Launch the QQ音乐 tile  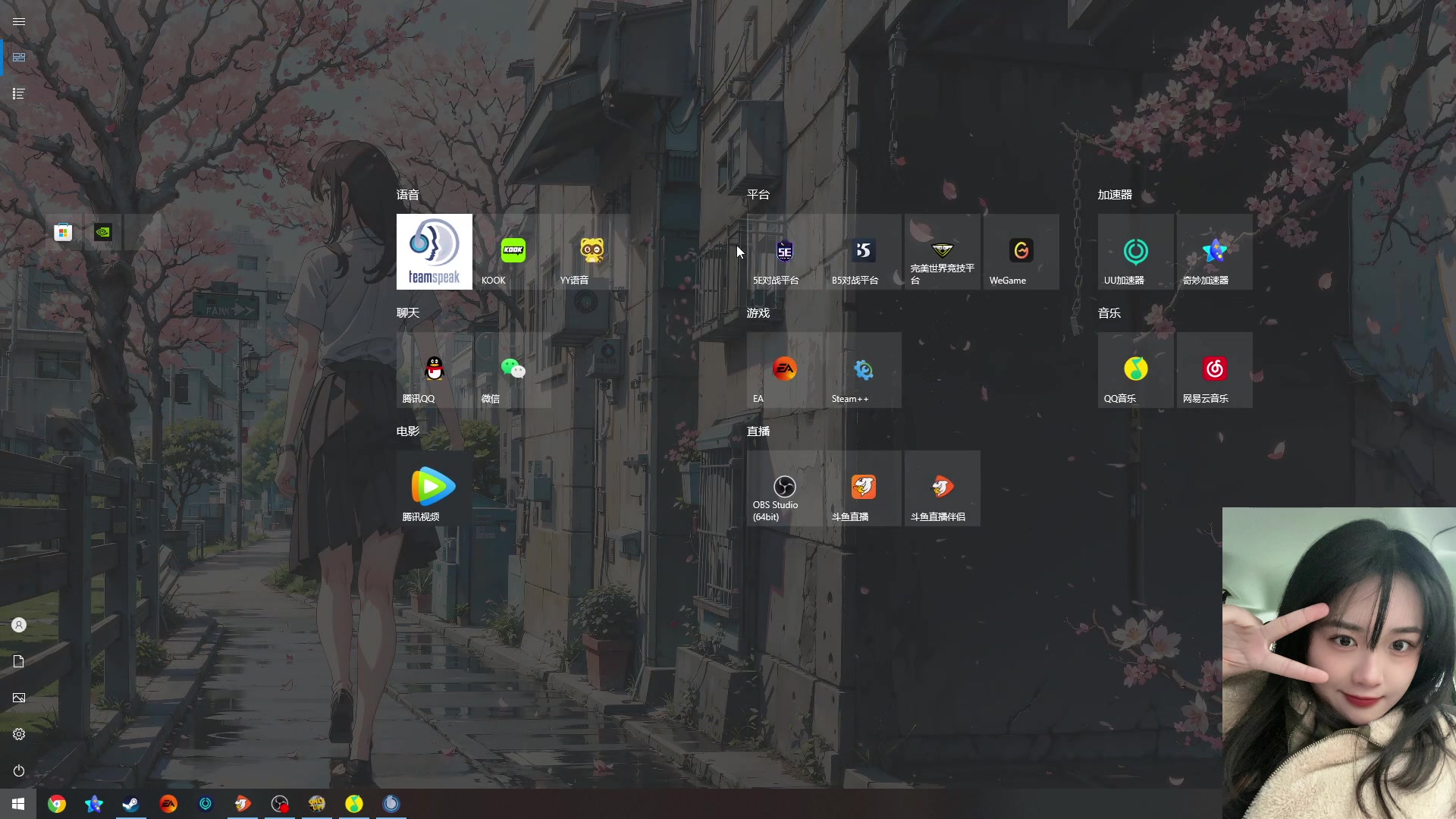click(x=1136, y=370)
